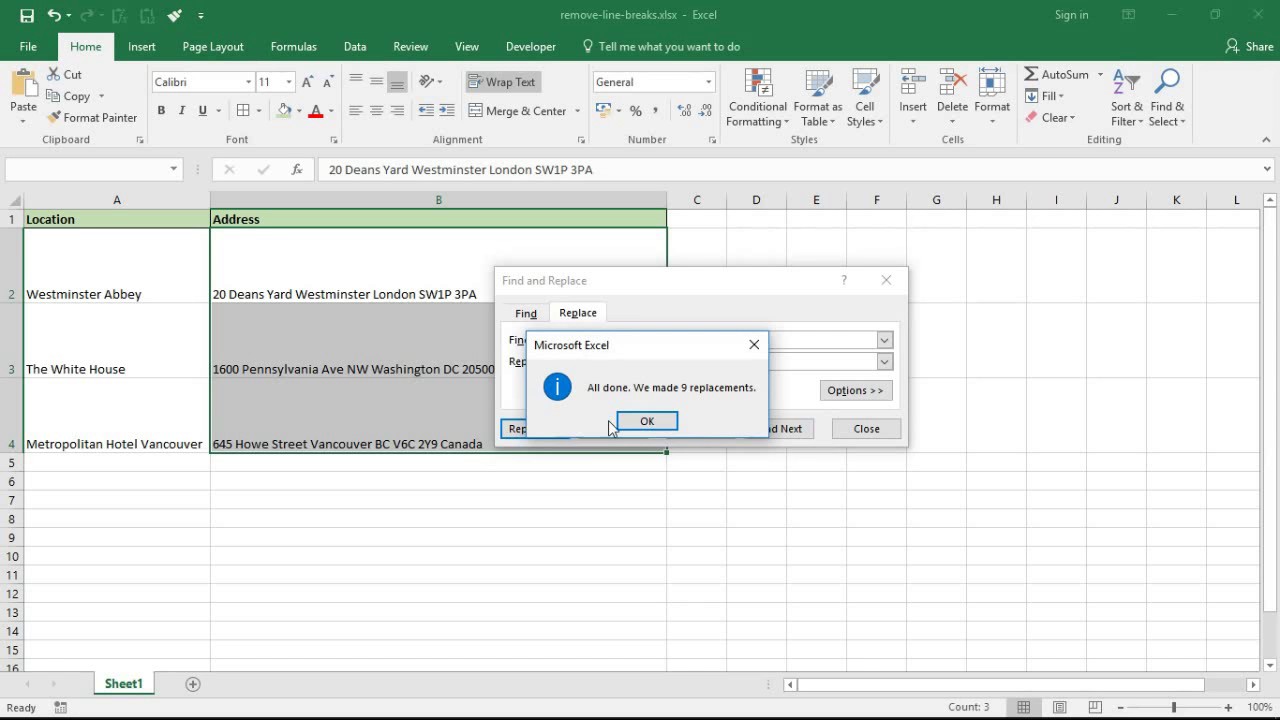Toggle Bold formatting

161,111
